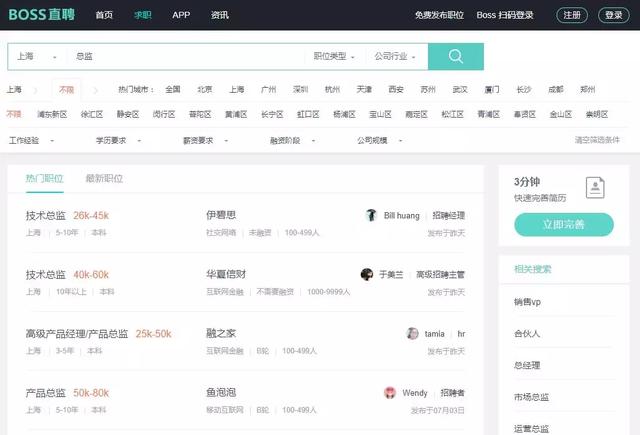Select hot city 全国
The height and width of the screenshot is (435, 640).
173,89
